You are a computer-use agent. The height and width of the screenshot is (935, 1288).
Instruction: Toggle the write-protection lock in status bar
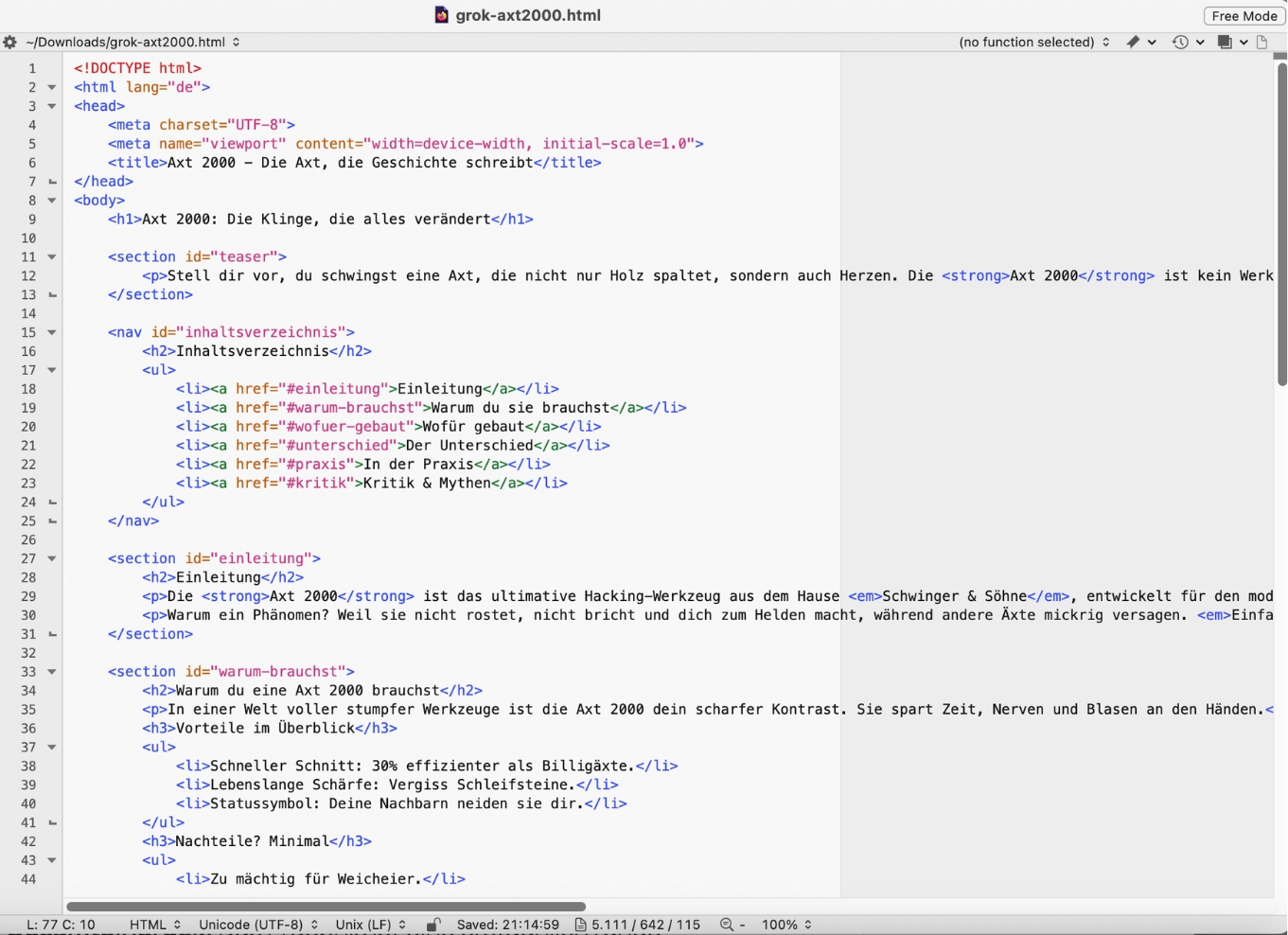coord(434,925)
